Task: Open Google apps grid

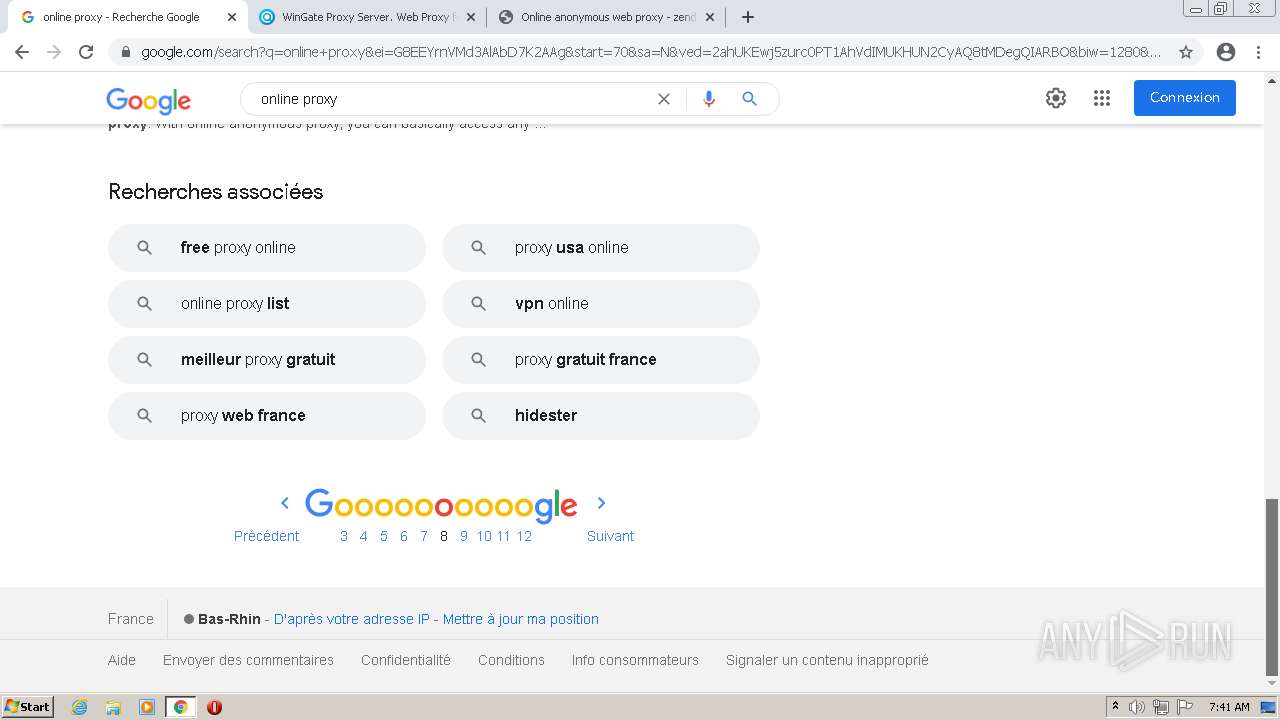Action: pos(1102,98)
